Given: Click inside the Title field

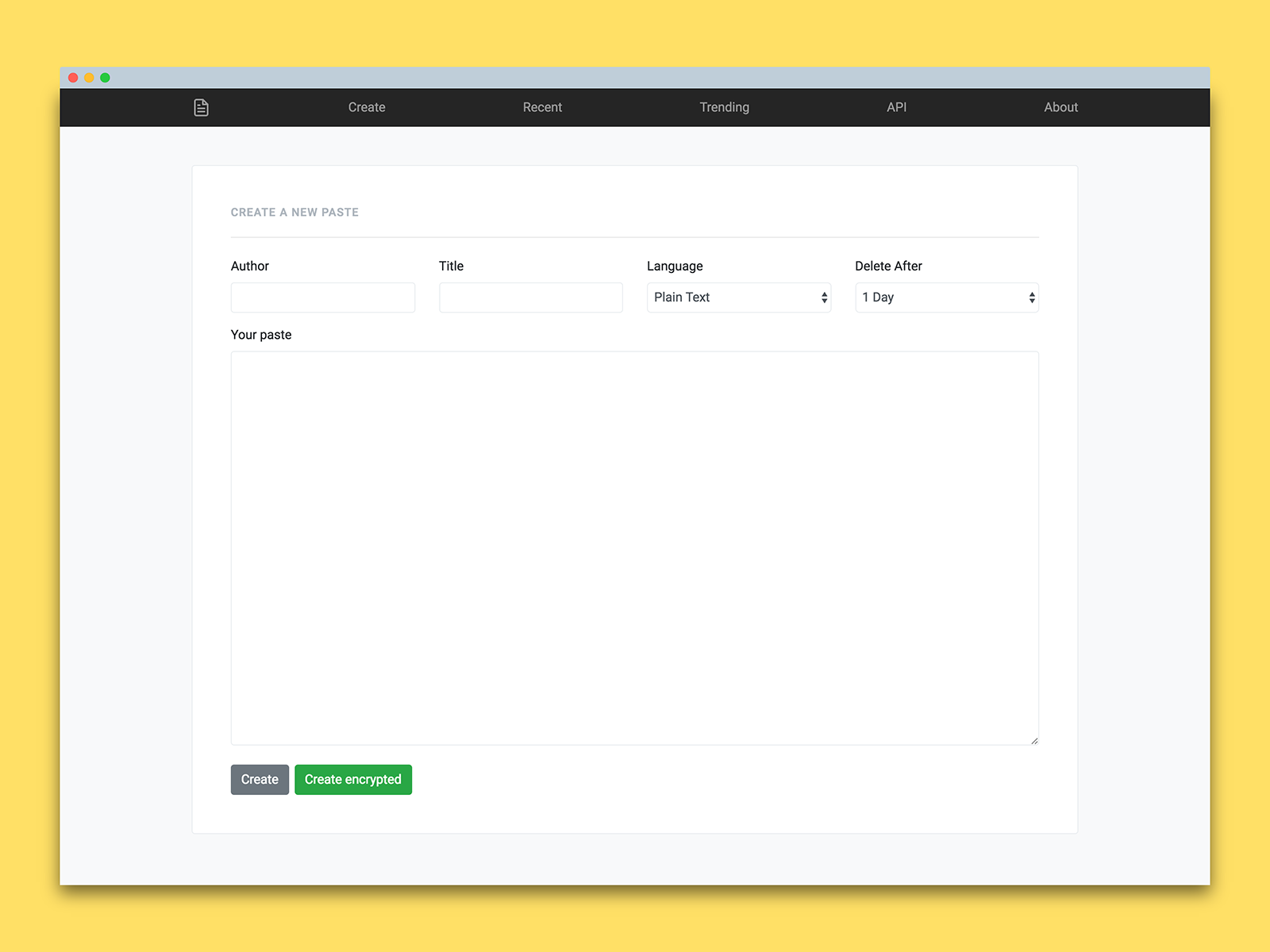Looking at the screenshot, I should [x=530, y=297].
